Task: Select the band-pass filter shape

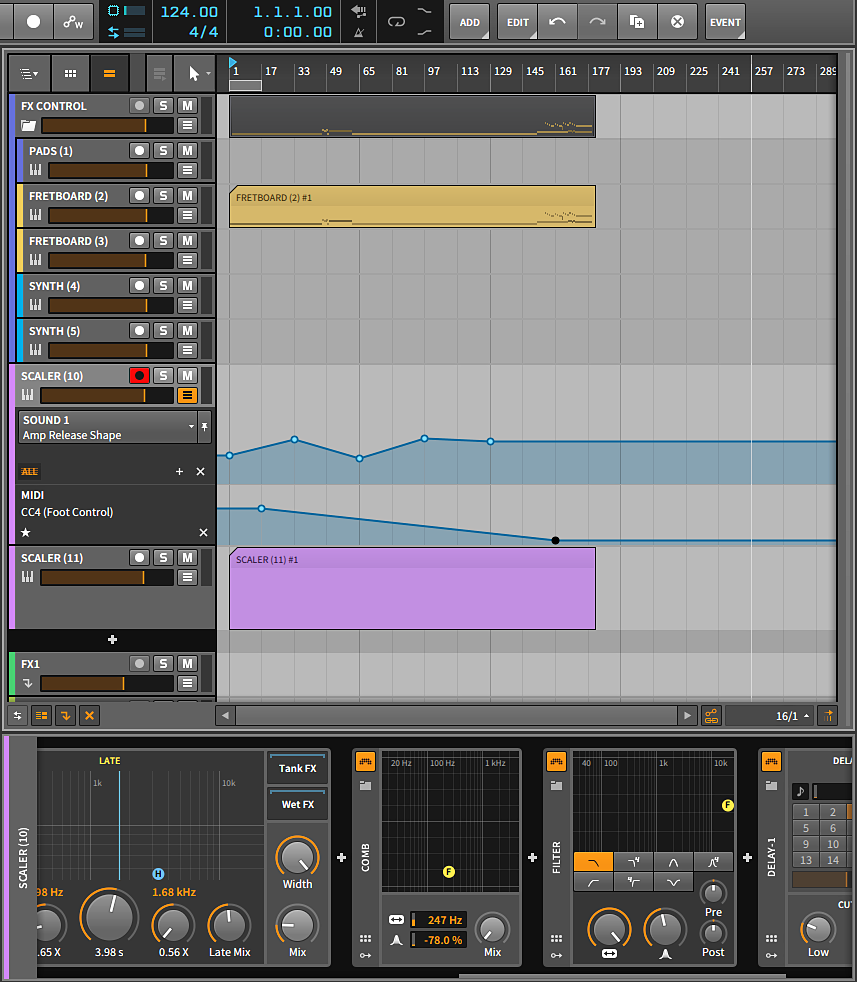Action: (x=673, y=862)
